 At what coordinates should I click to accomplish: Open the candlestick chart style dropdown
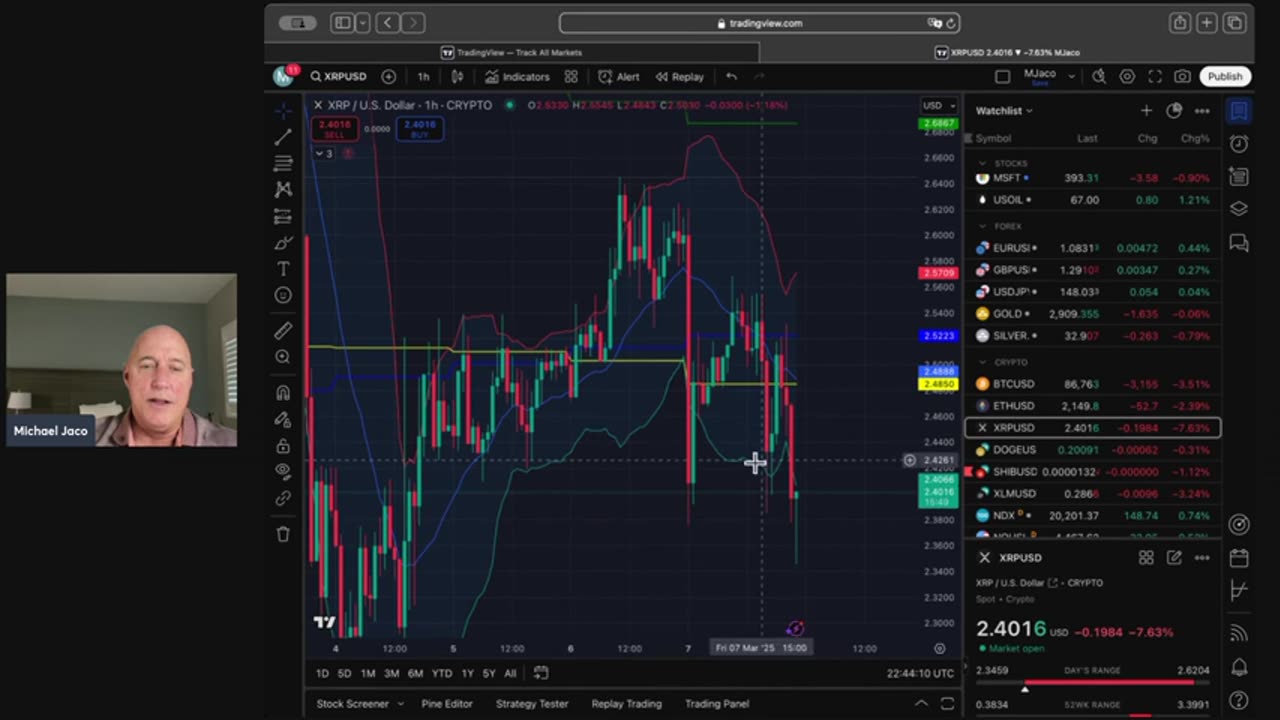coord(457,76)
